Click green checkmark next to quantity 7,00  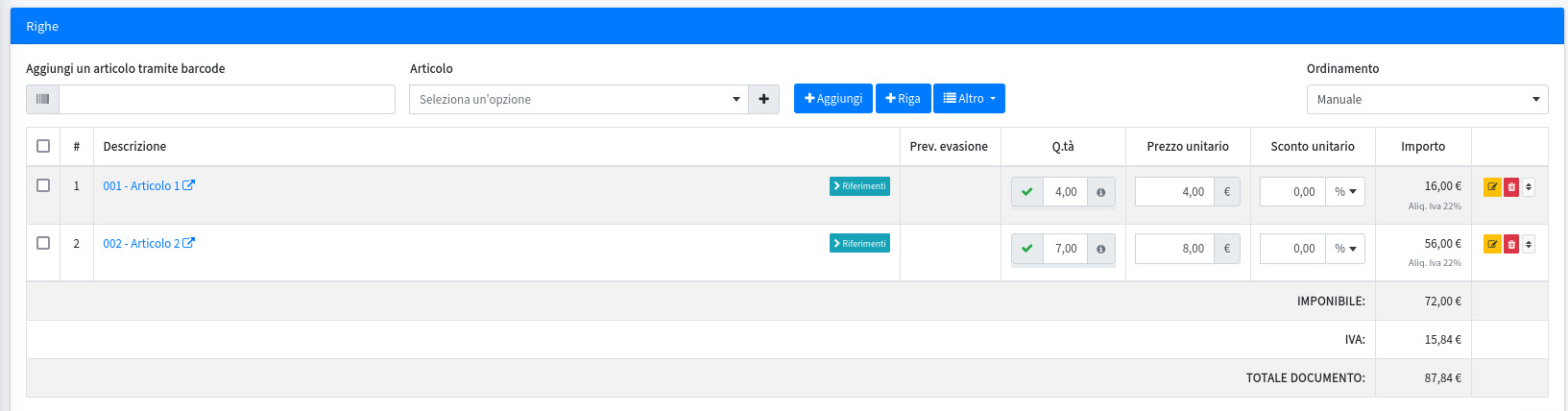coord(1026,249)
